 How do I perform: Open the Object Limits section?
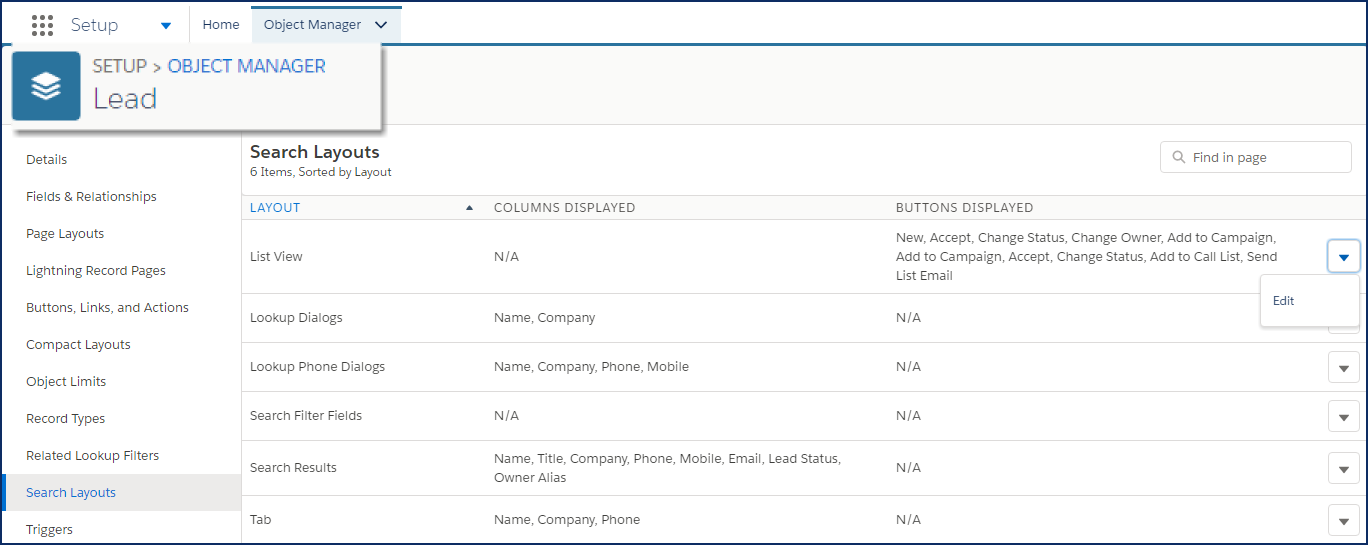66,382
